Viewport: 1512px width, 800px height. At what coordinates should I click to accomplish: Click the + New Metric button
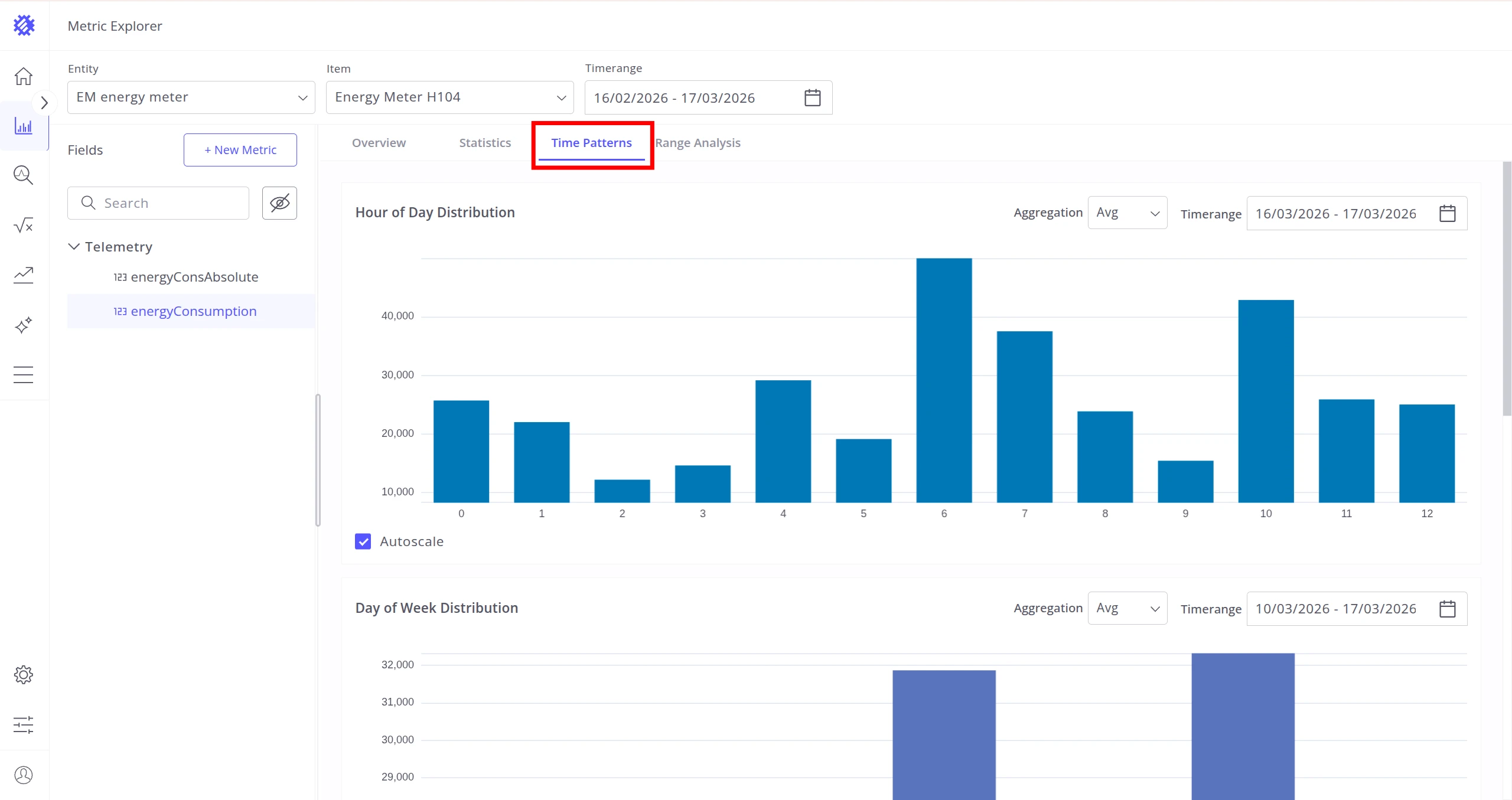(240, 150)
